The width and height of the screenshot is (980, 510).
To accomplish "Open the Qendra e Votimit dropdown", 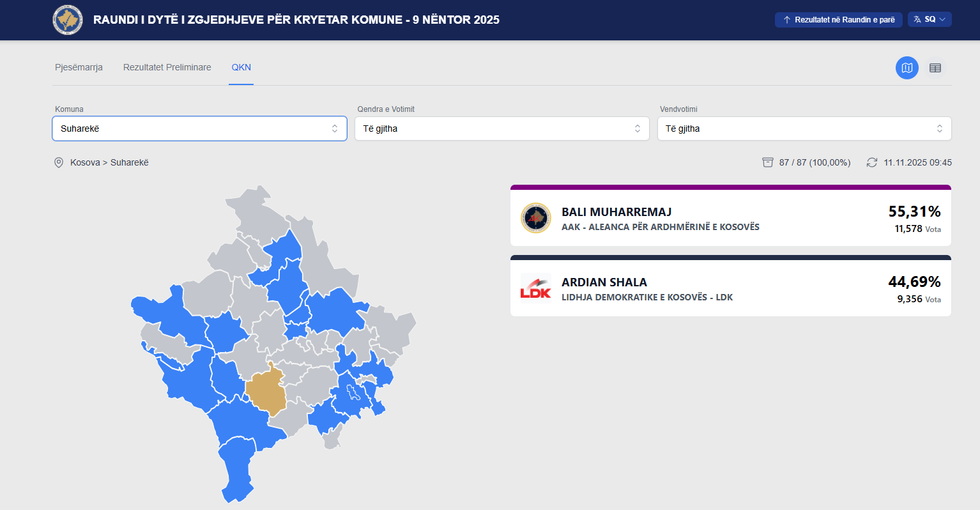I will 502,128.
